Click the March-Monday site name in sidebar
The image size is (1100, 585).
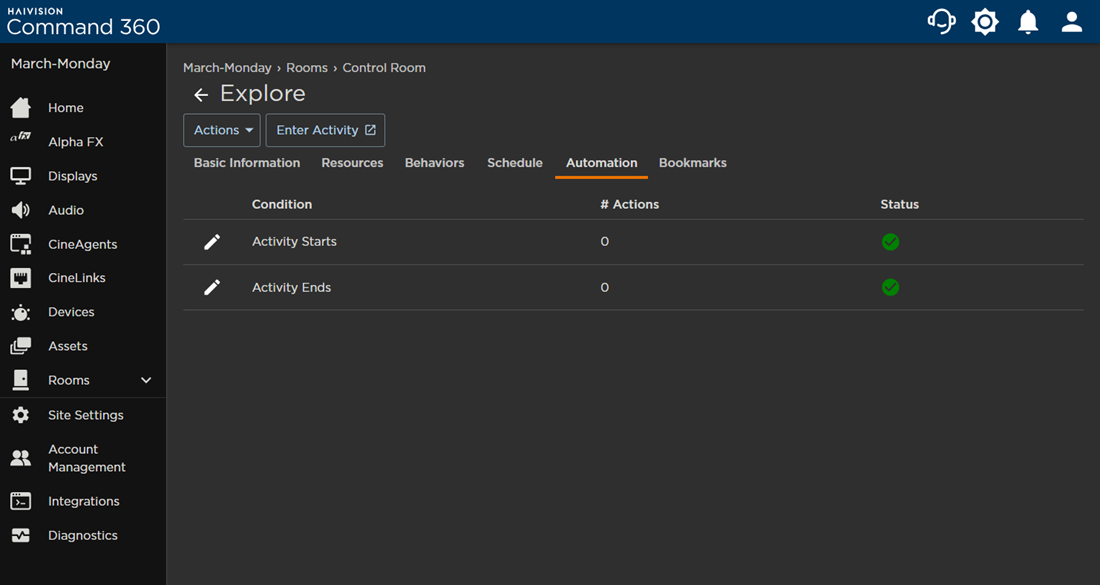point(60,64)
